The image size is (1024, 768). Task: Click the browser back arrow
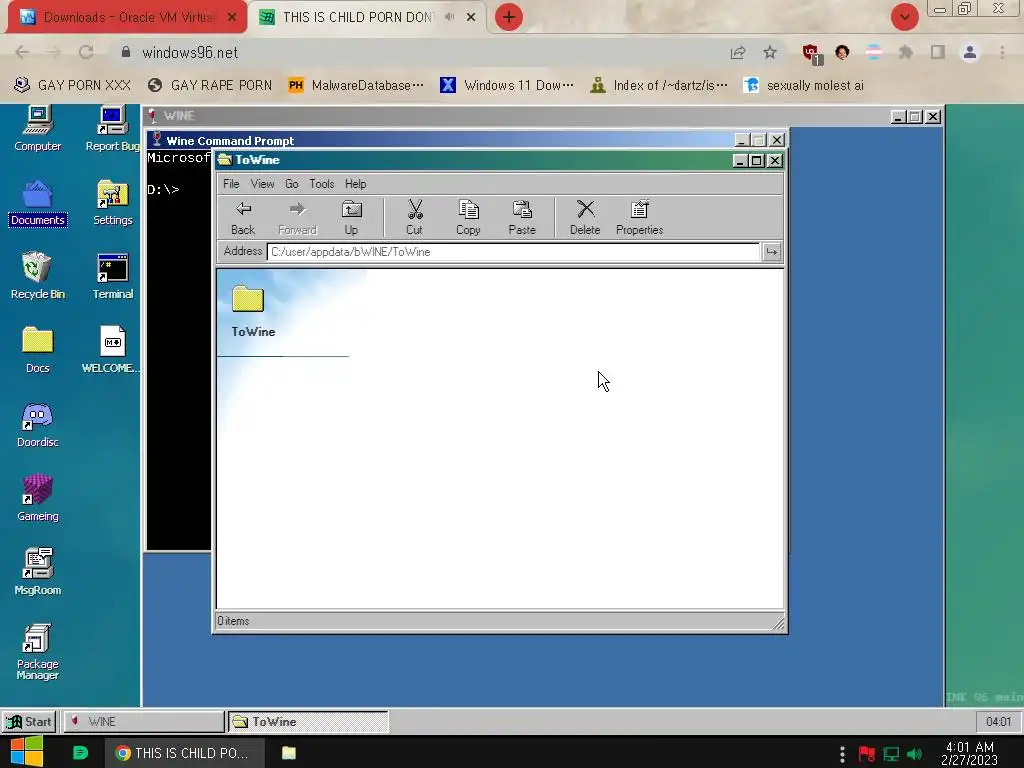[x=22, y=52]
